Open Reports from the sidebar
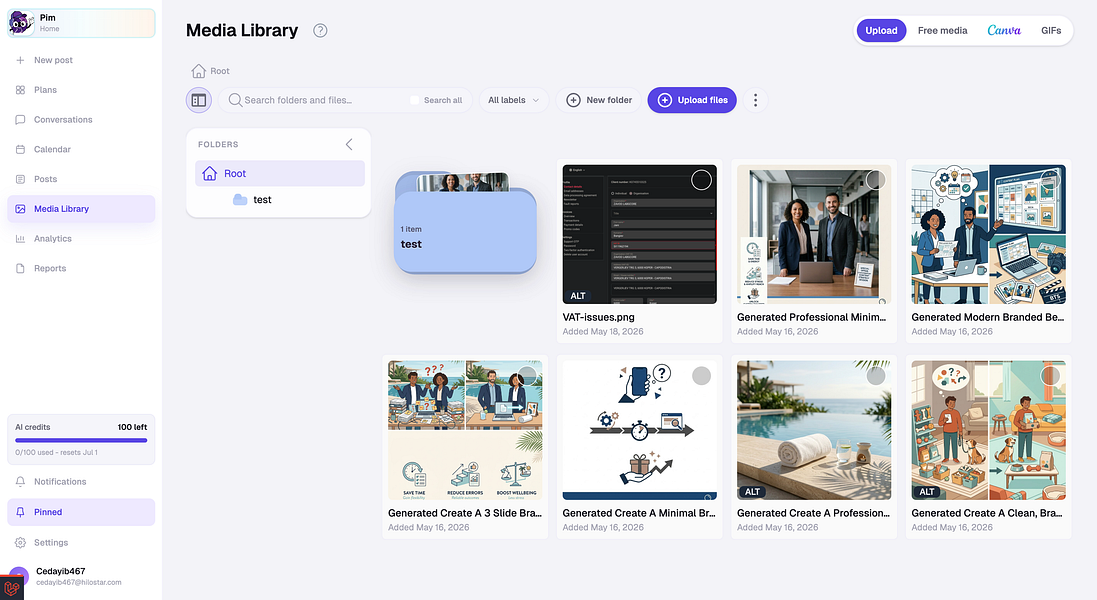This screenshot has height=600, width=1097. pyautogui.click(x=81, y=269)
